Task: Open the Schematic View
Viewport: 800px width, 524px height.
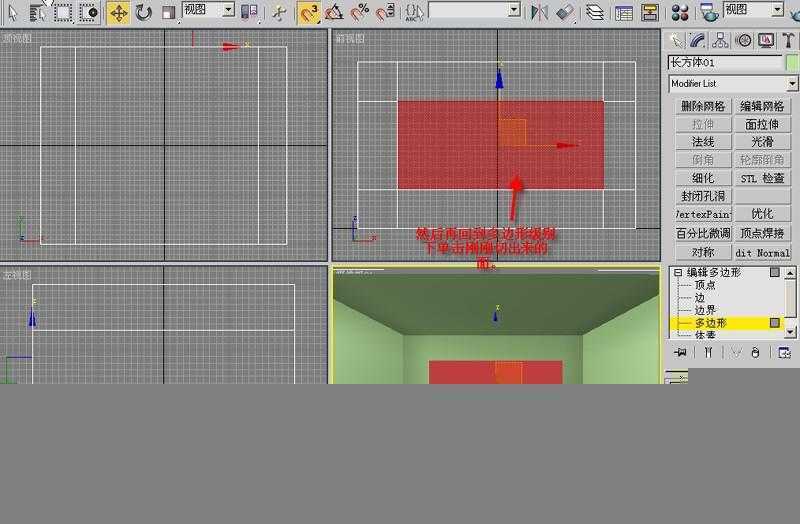Action: 649,12
